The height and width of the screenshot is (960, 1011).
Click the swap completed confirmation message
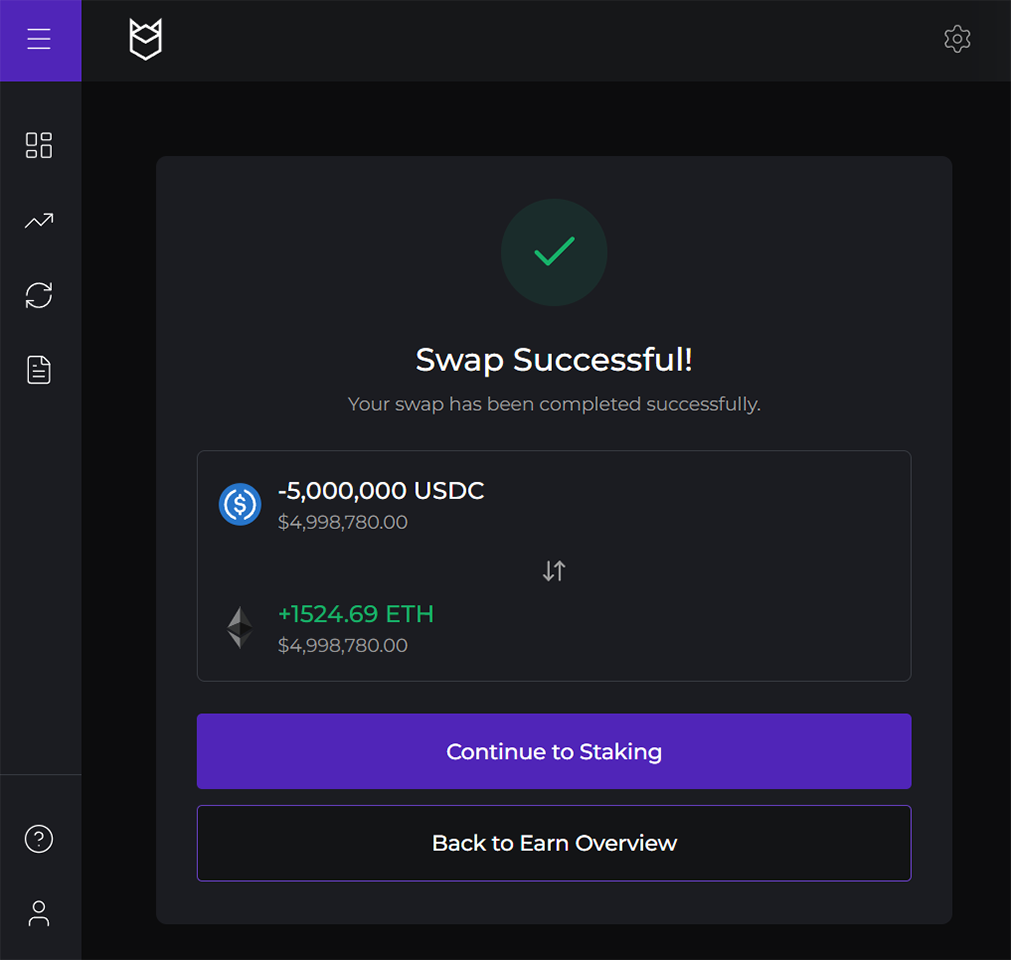click(554, 405)
